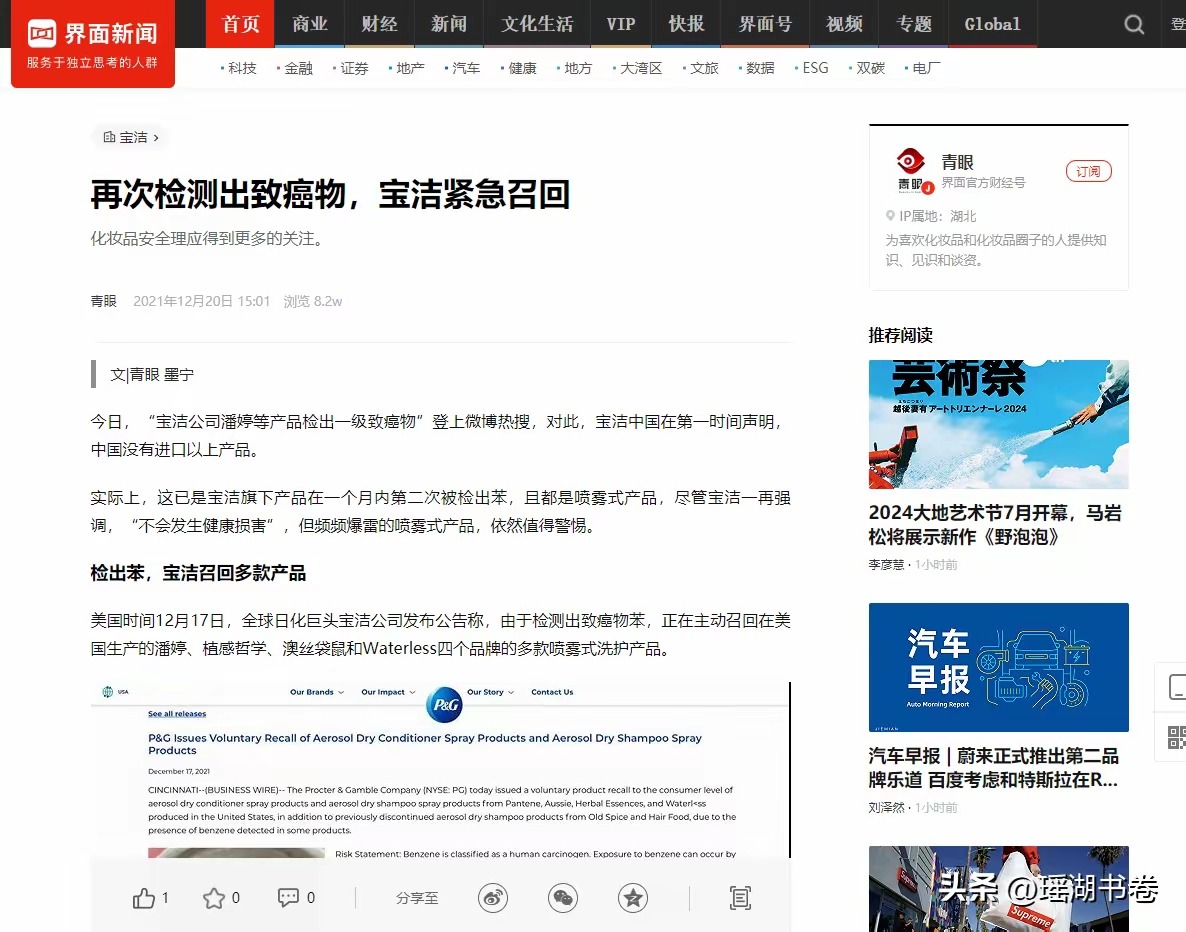Image resolution: width=1186 pixels, height=932 pixels.
Task: Open the Global menu item
Action: (992, 24)
